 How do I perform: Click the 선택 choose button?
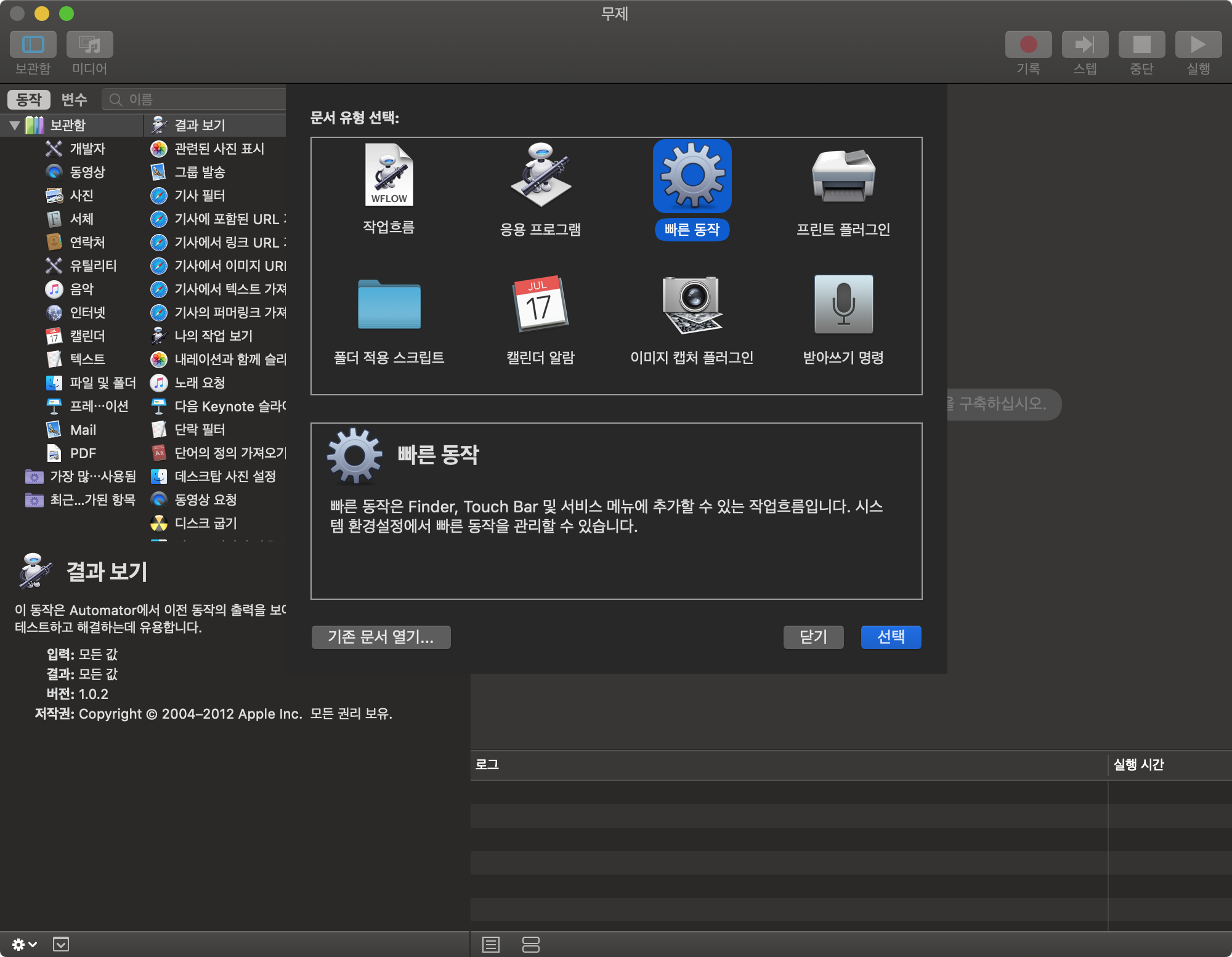pos(890,637)
